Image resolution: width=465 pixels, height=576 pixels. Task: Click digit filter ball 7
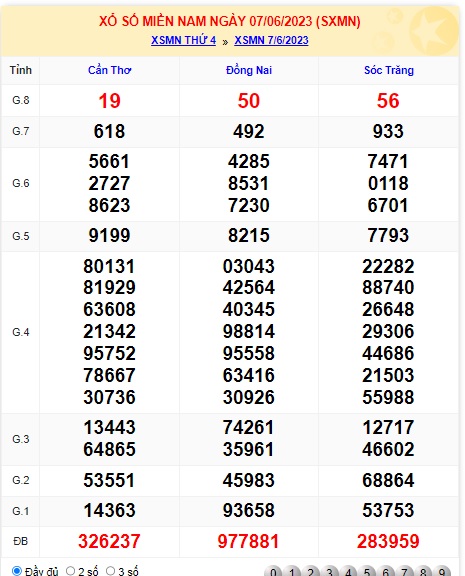pyautogui.click(x=404, y=572)
